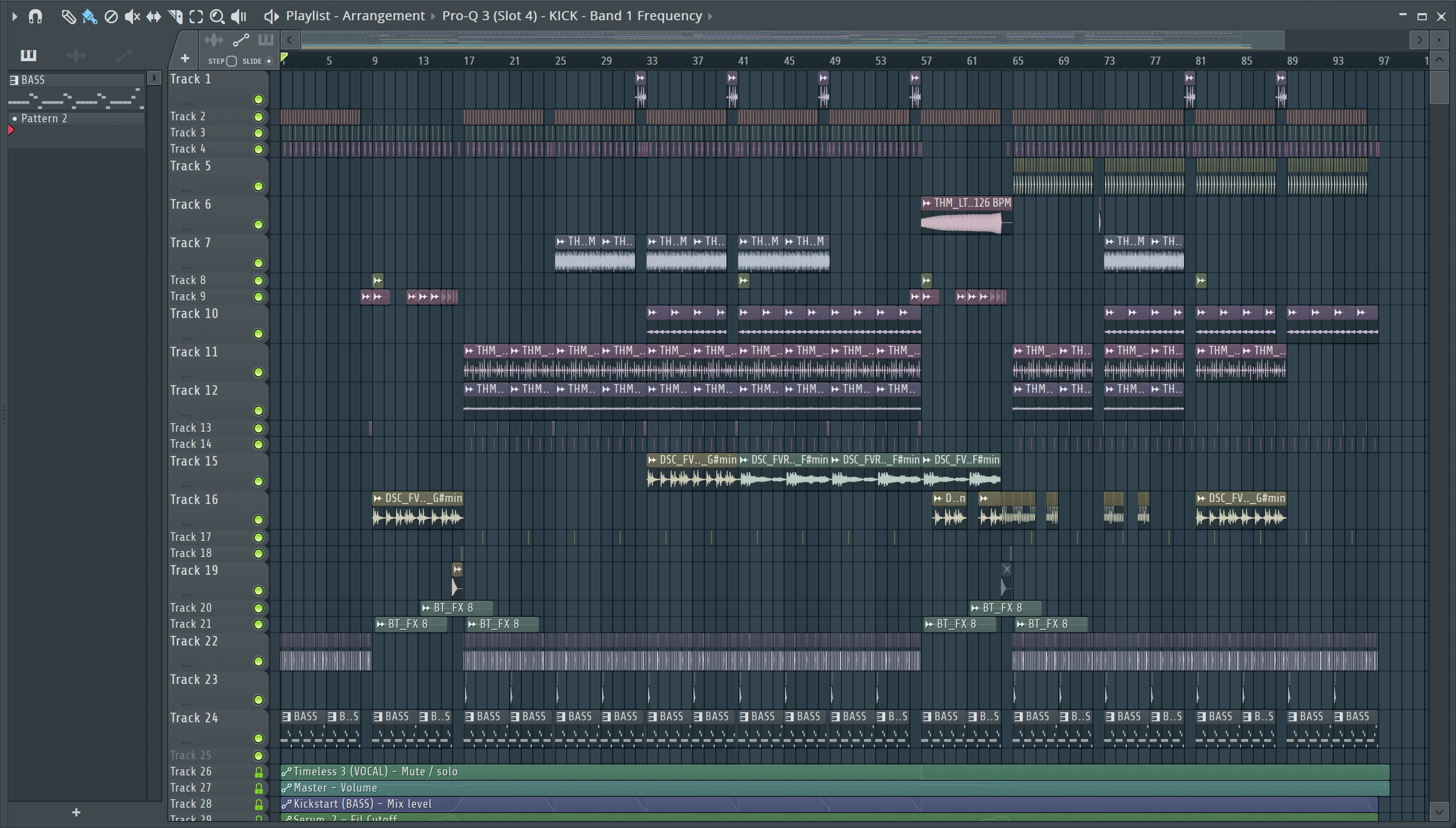Select first DSC_FVR.._F#min clip on Track 15

783,471
